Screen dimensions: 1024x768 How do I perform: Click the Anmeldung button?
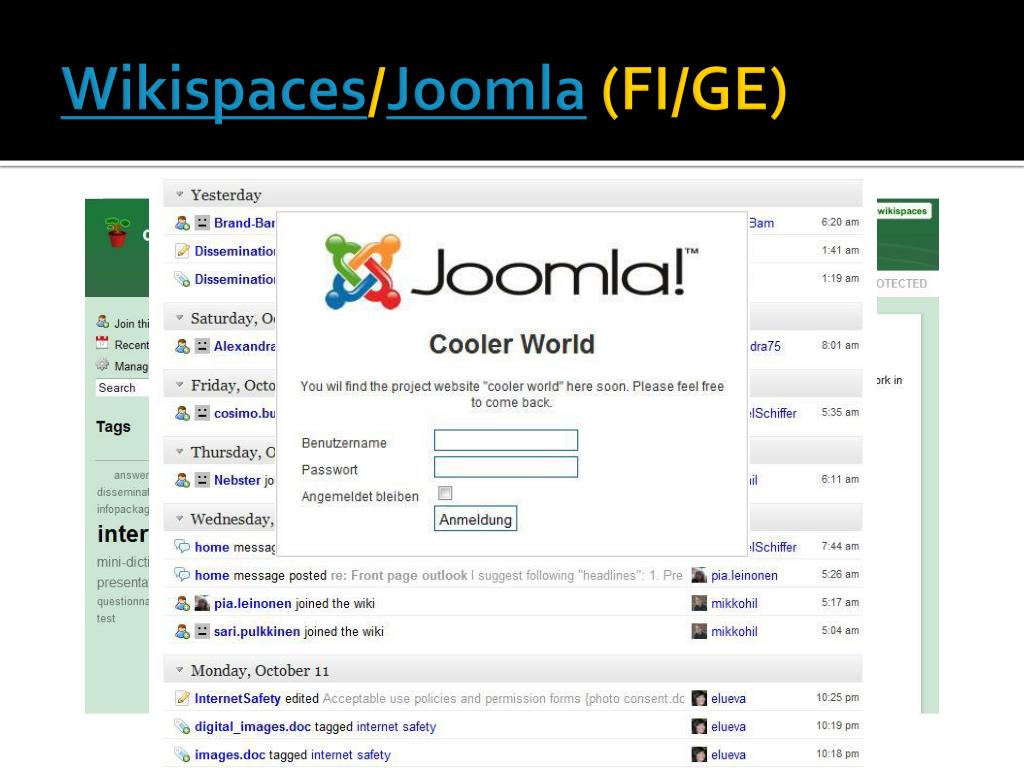(475, 519)
